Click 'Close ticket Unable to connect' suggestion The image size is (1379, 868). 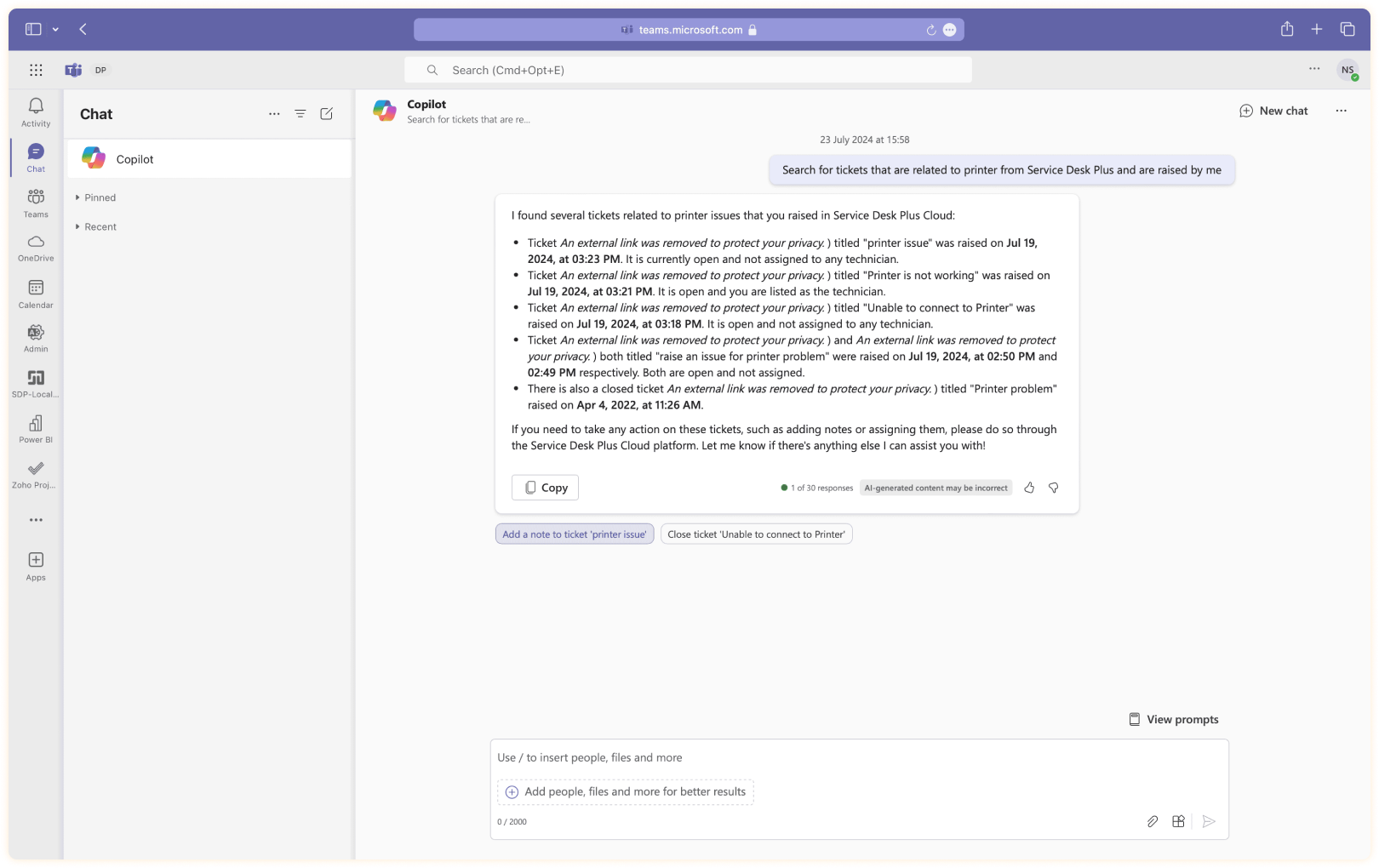coord(756,534)
